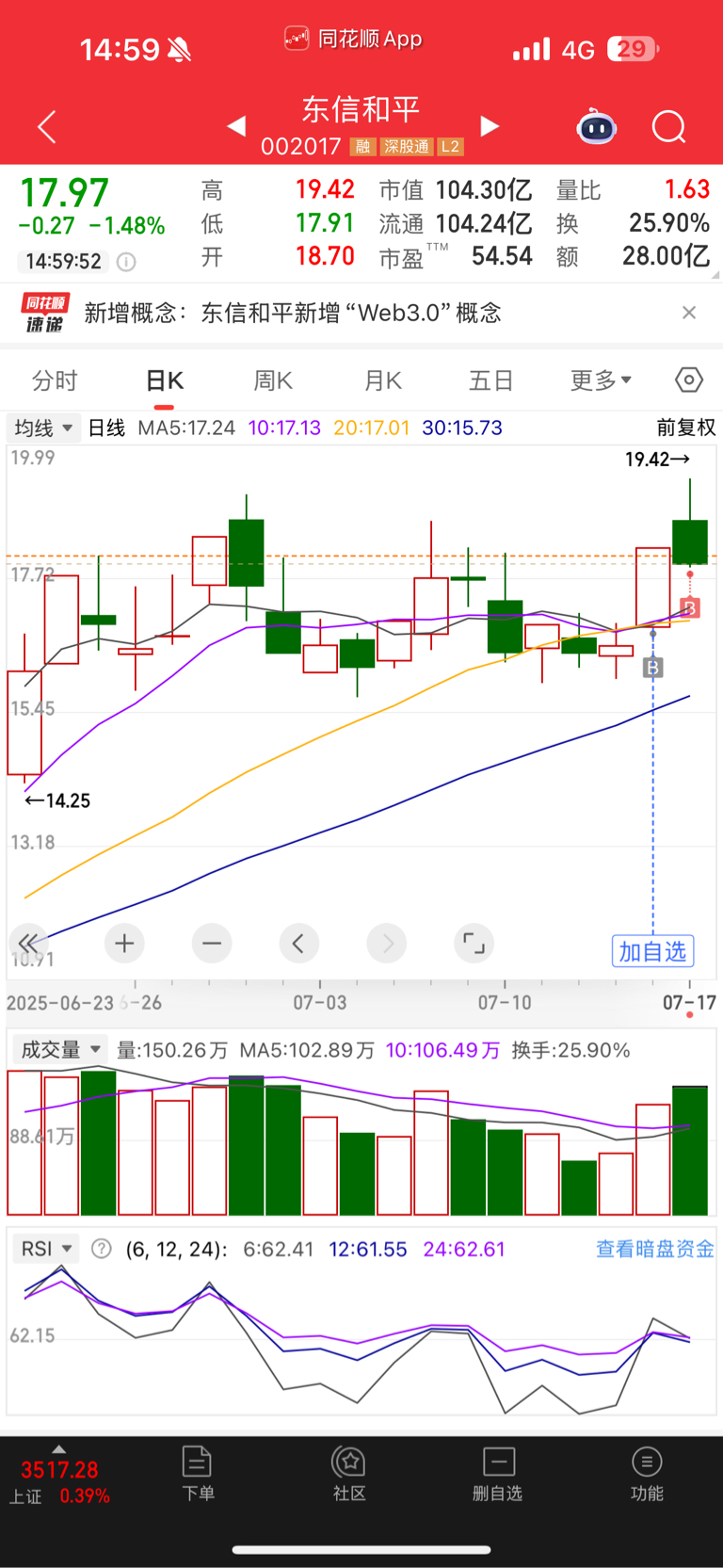This screenshot has height=1568, width=723.
Task: Open the robot AI assistant icon
Action: click(596, 126)
